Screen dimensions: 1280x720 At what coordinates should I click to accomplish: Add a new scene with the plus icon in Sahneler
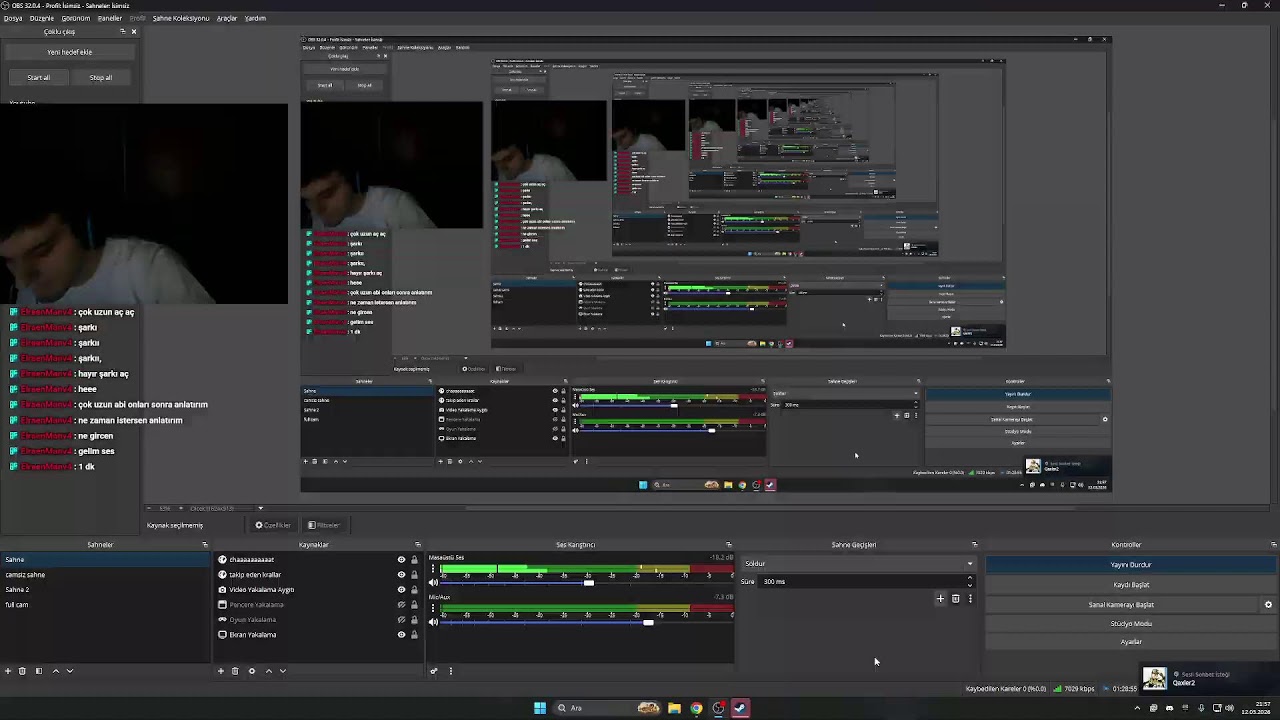pyautogui.click(x=8, y=671)
